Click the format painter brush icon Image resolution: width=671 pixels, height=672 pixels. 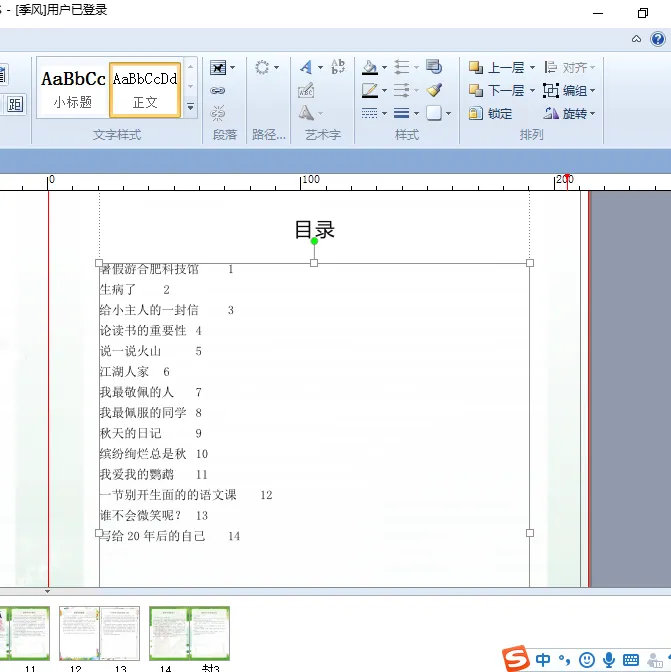[434, 90]
